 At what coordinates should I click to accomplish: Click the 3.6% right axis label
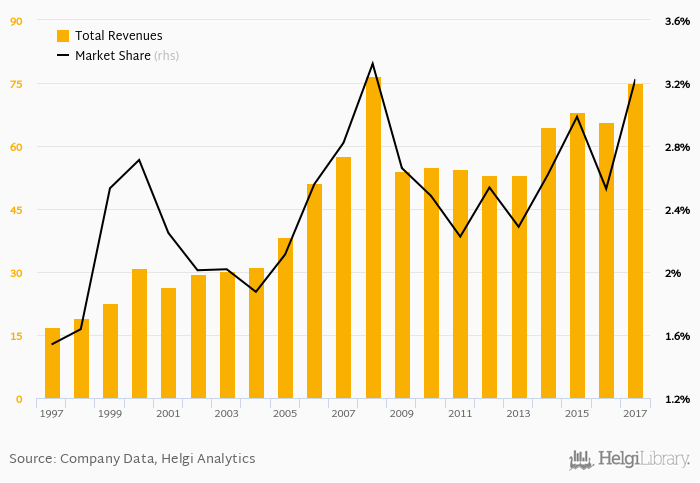(676, 20)
